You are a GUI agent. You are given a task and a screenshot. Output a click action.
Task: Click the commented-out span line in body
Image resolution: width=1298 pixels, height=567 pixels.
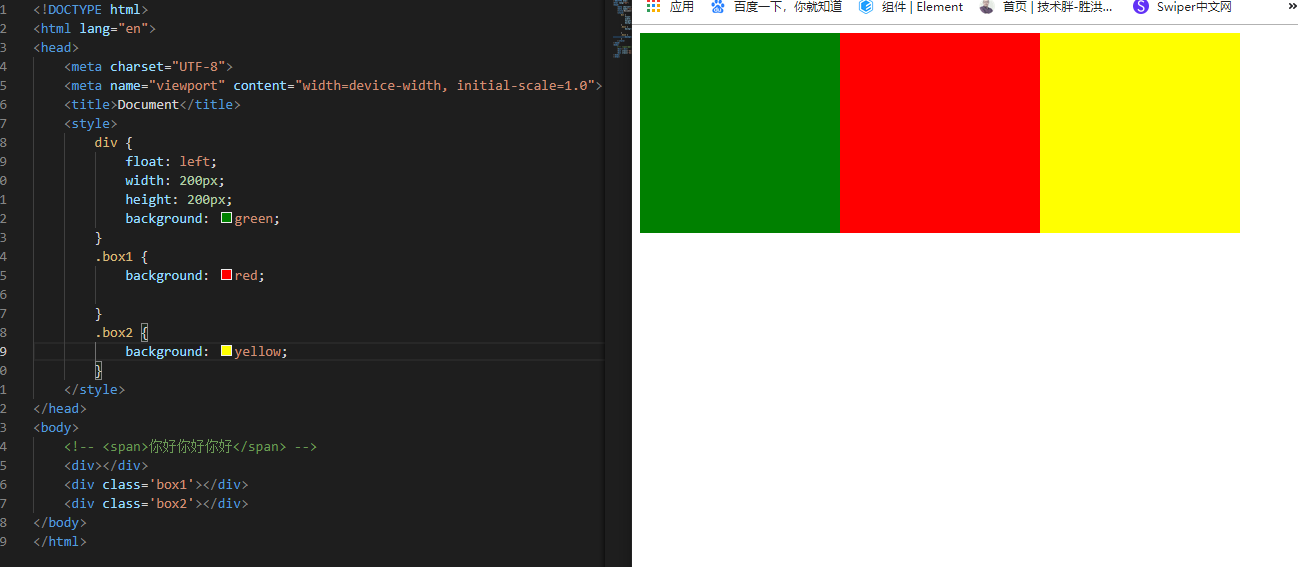[190, 446]
